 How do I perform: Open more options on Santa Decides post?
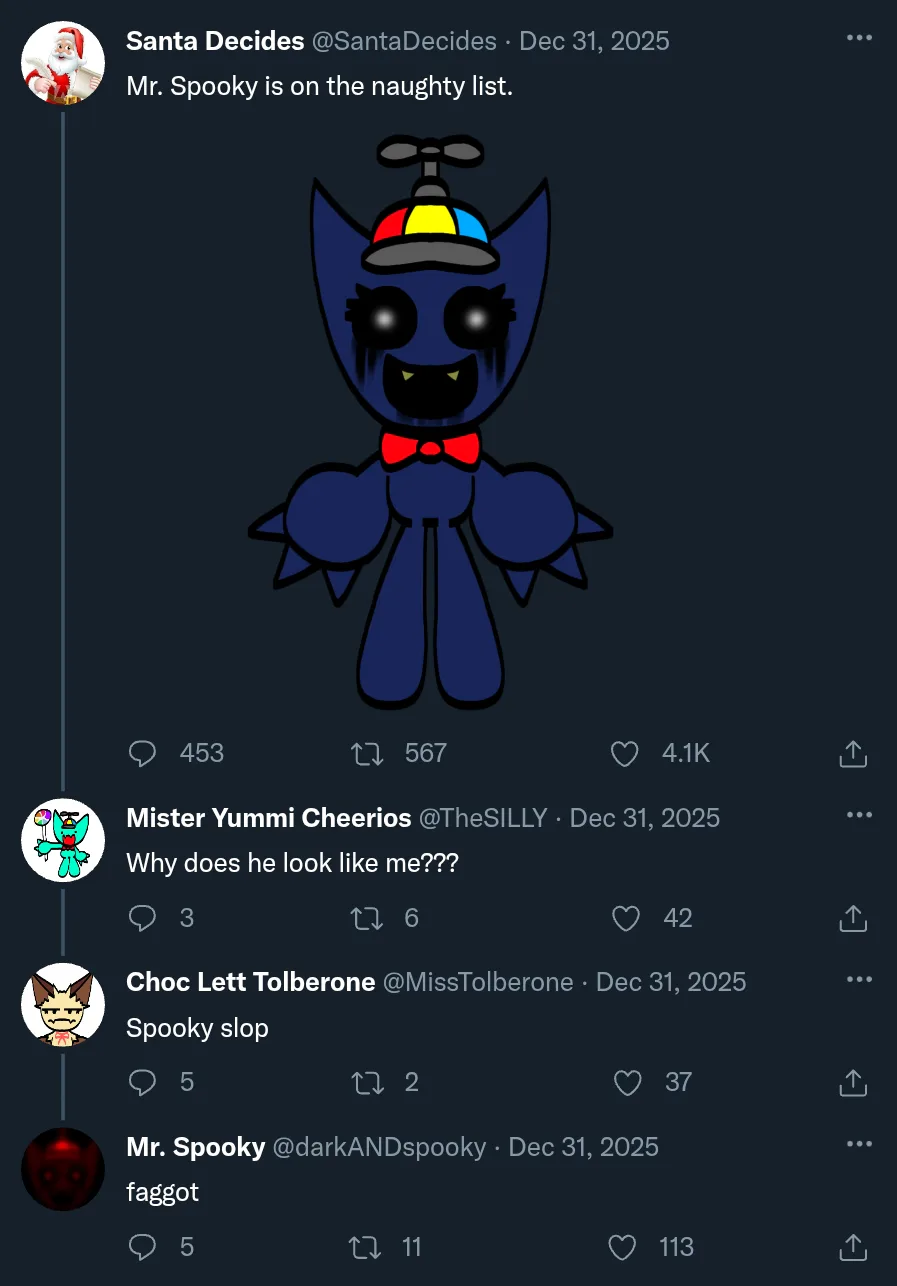point(859,38)
